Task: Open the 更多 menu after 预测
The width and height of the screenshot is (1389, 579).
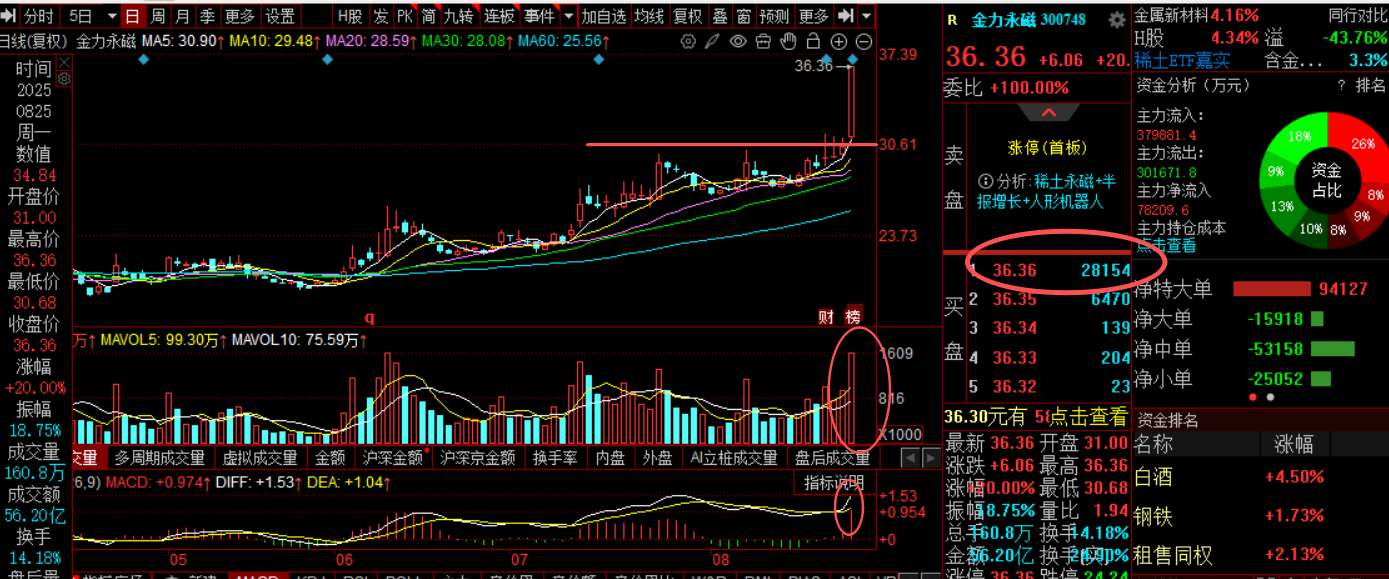Action: tap(813, 16)
